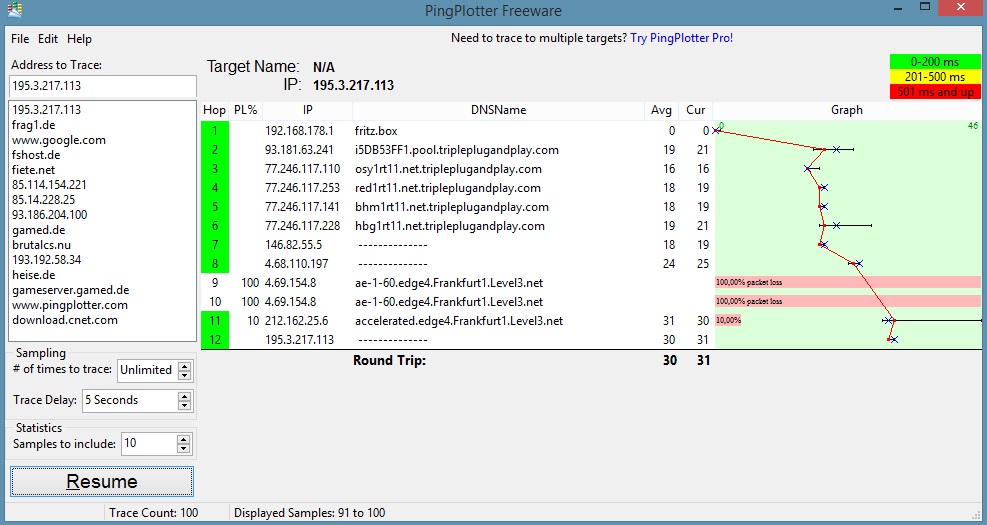987x525 pixels.
Task: Click the PL% column header
Action: [x=245, y=110]
